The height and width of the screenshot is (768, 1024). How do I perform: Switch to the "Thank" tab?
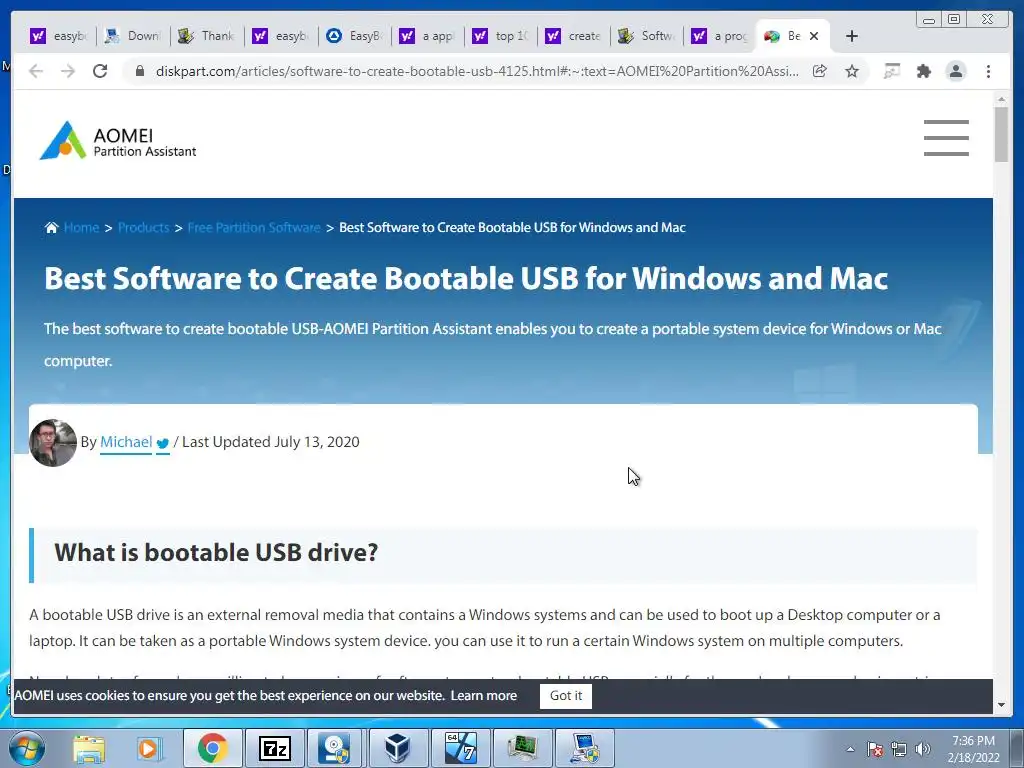pyautogui.click(x=206, y=36)
